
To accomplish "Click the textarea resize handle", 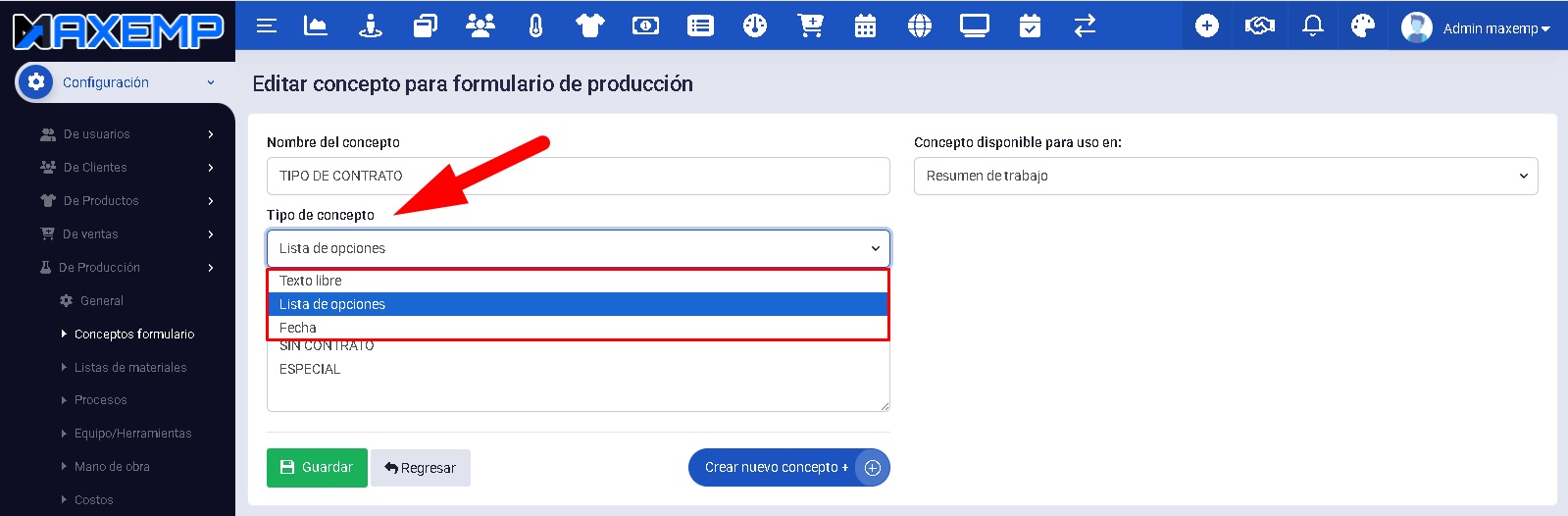I will point(885,406).
